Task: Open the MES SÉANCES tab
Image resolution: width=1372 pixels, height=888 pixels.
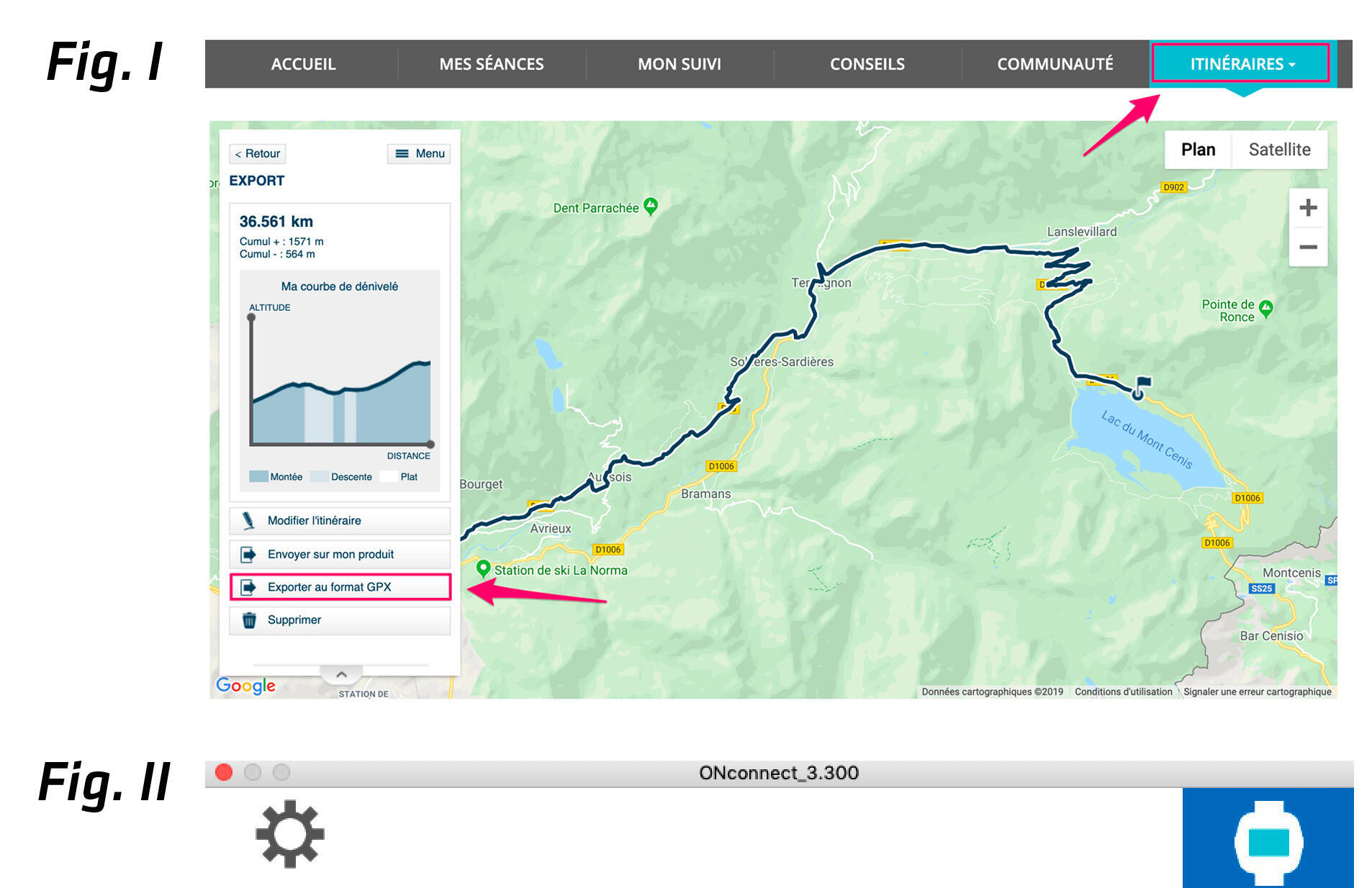Action: coord(492,64)
